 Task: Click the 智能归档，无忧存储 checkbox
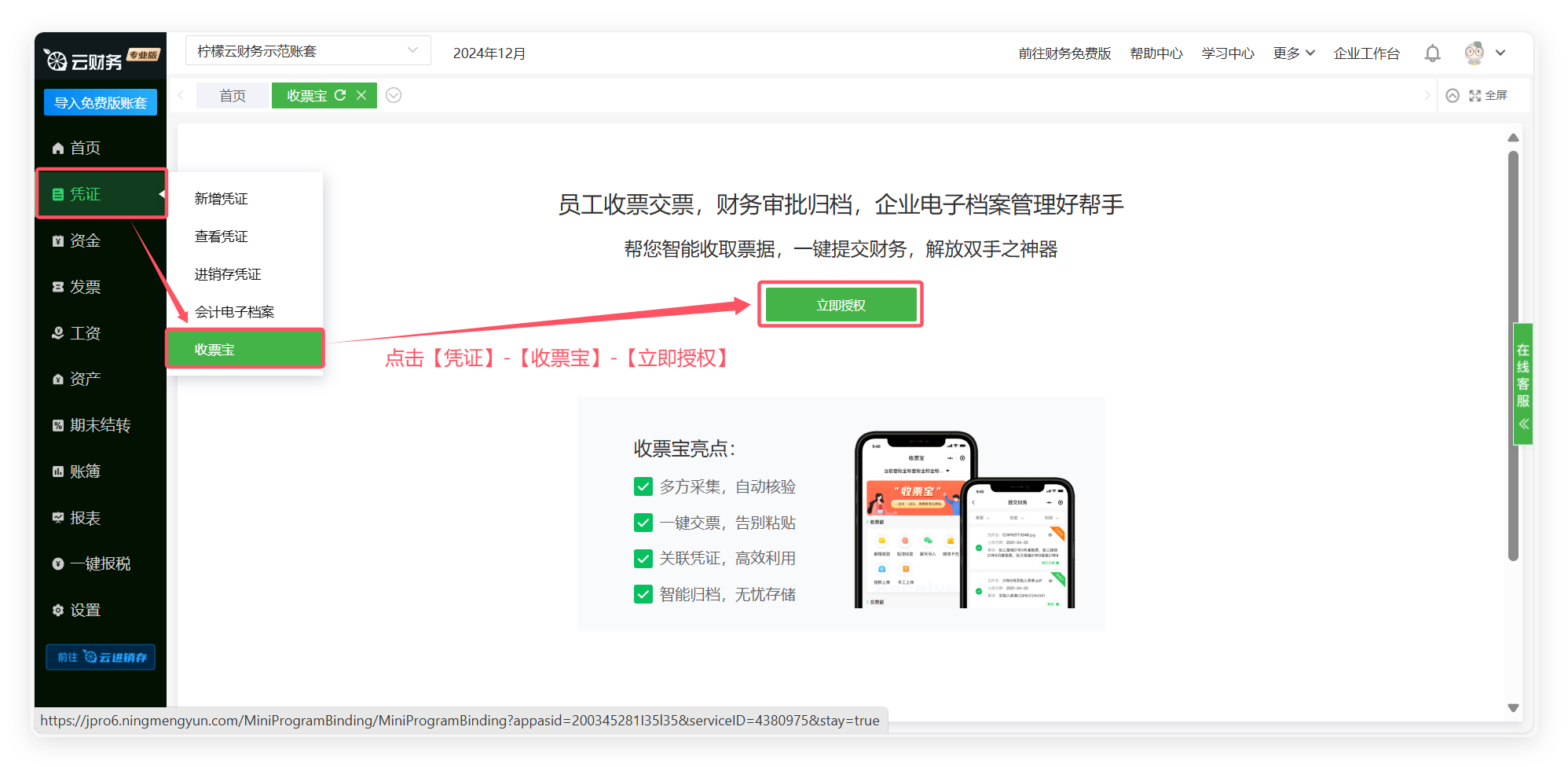[x=643, y=594]
